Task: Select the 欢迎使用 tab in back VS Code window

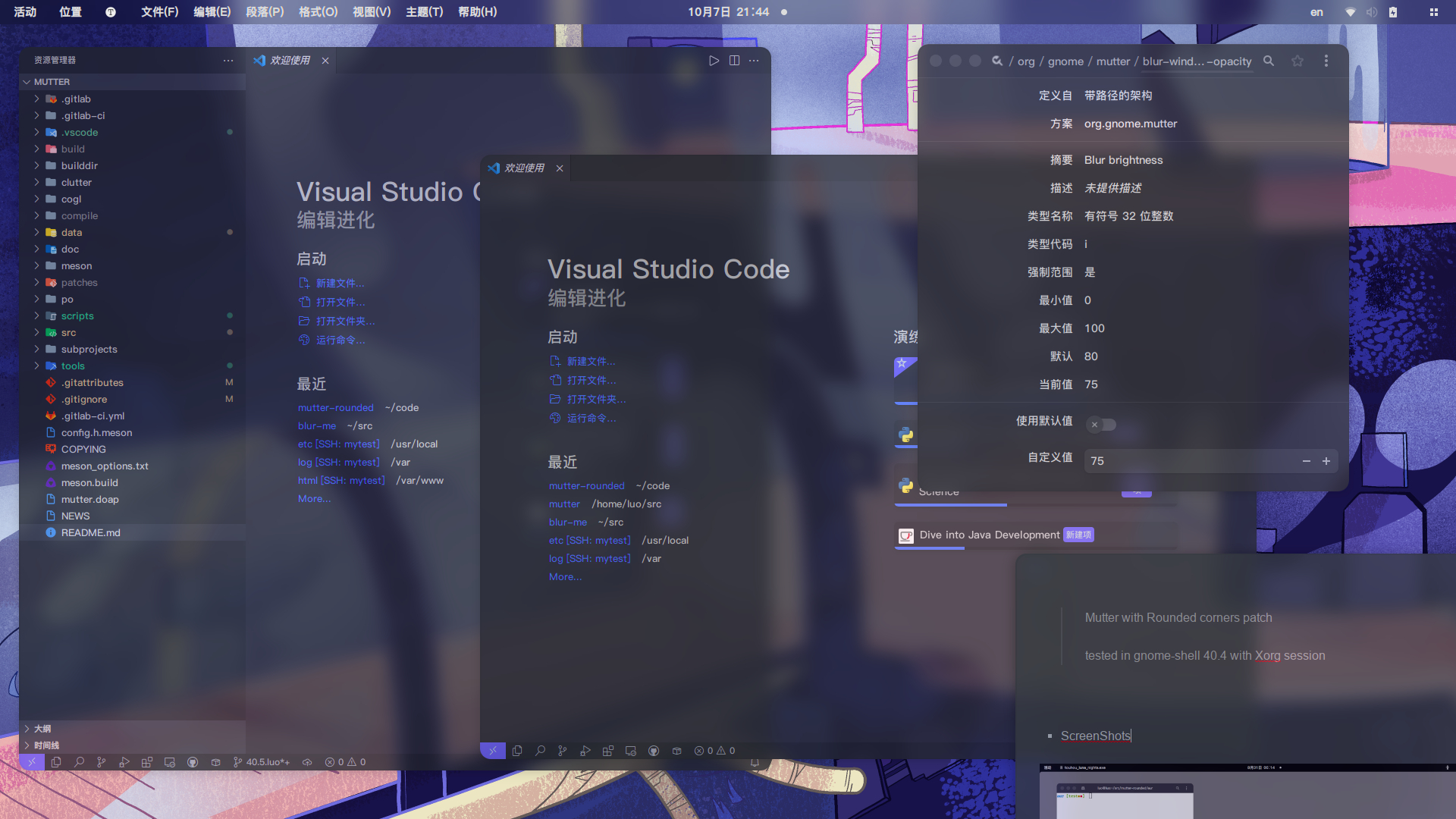Action: [290, 61]
